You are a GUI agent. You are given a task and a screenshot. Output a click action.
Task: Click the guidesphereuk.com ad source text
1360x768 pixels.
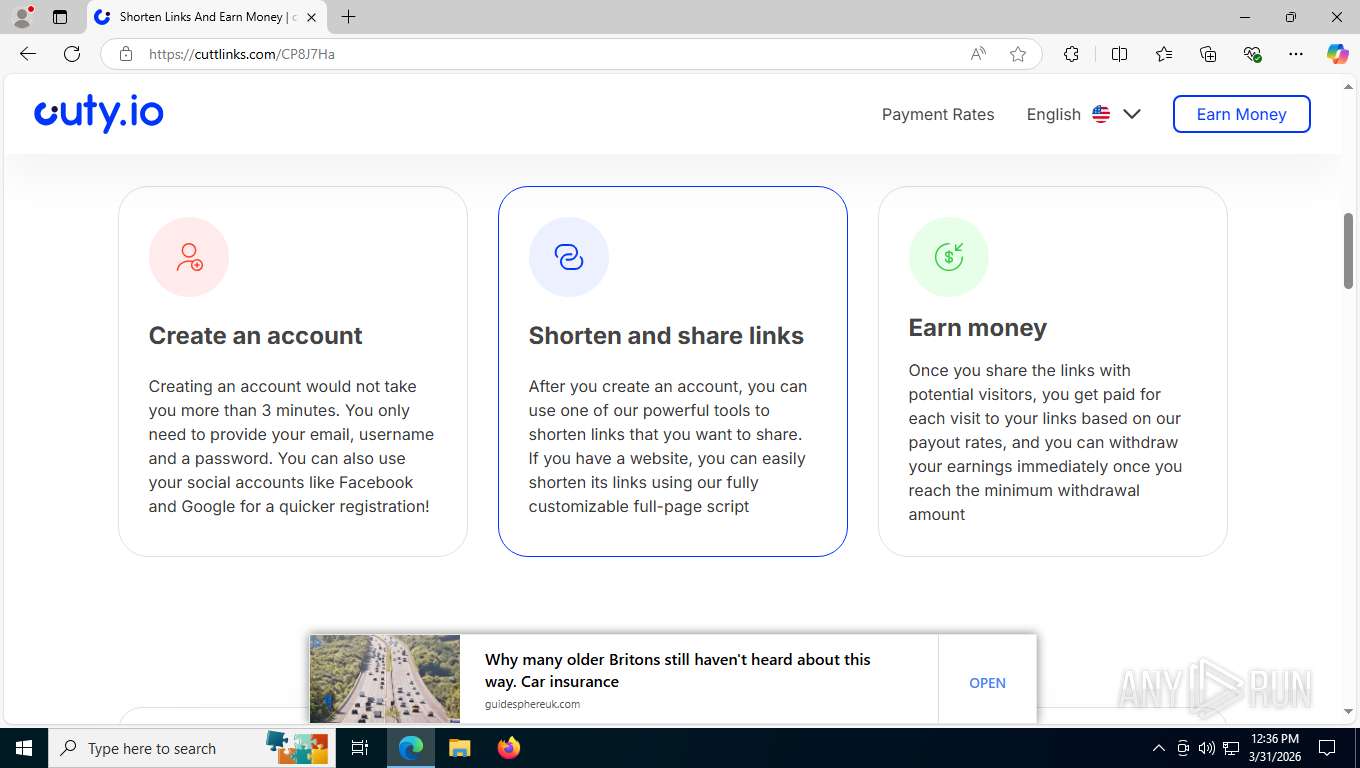pyautogui.click(x=532, y=704)
